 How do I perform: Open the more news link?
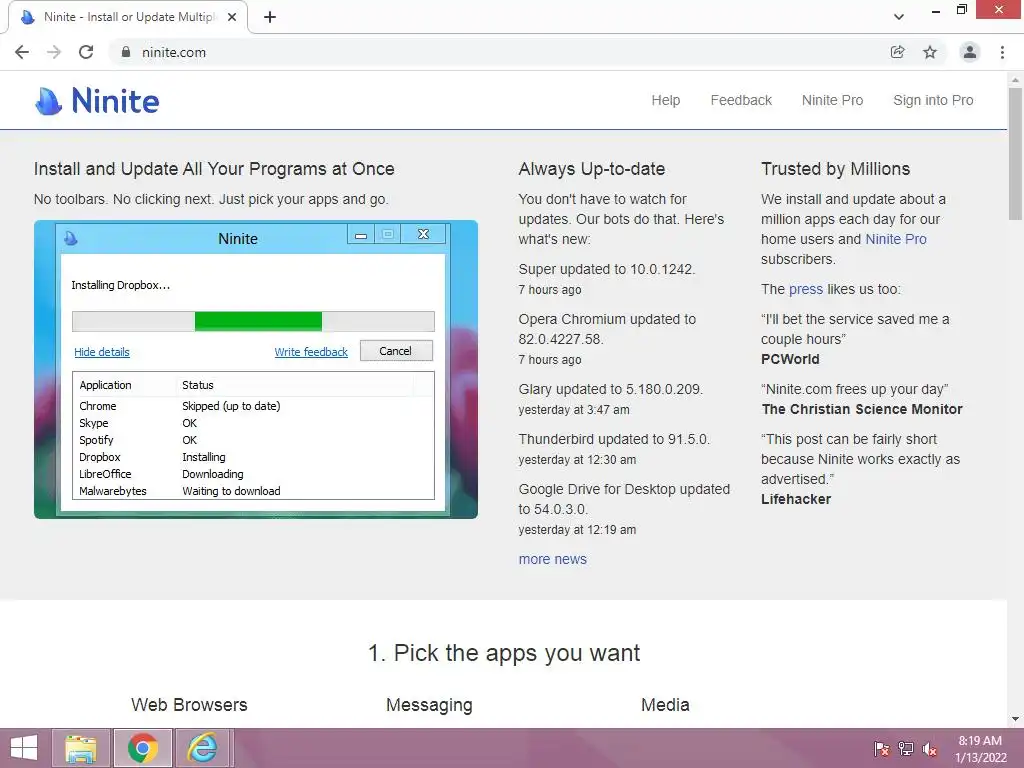[552, 560]
